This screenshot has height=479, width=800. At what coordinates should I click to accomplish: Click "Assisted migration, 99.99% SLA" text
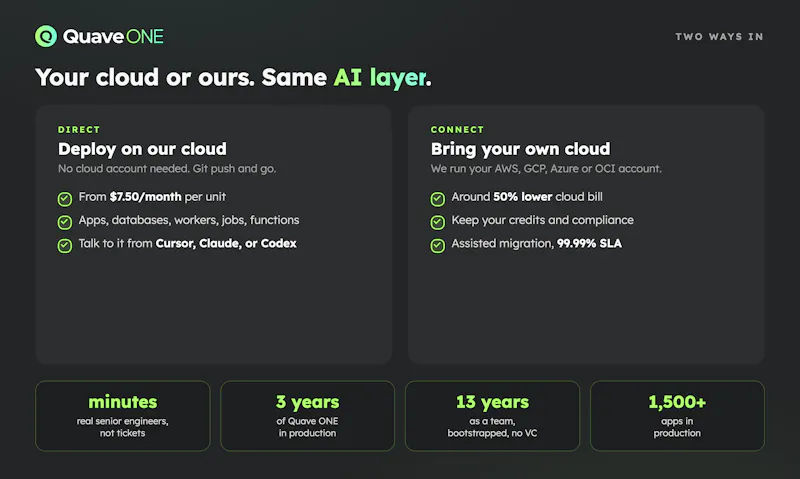pyautogui.click(x=537, y=243)
